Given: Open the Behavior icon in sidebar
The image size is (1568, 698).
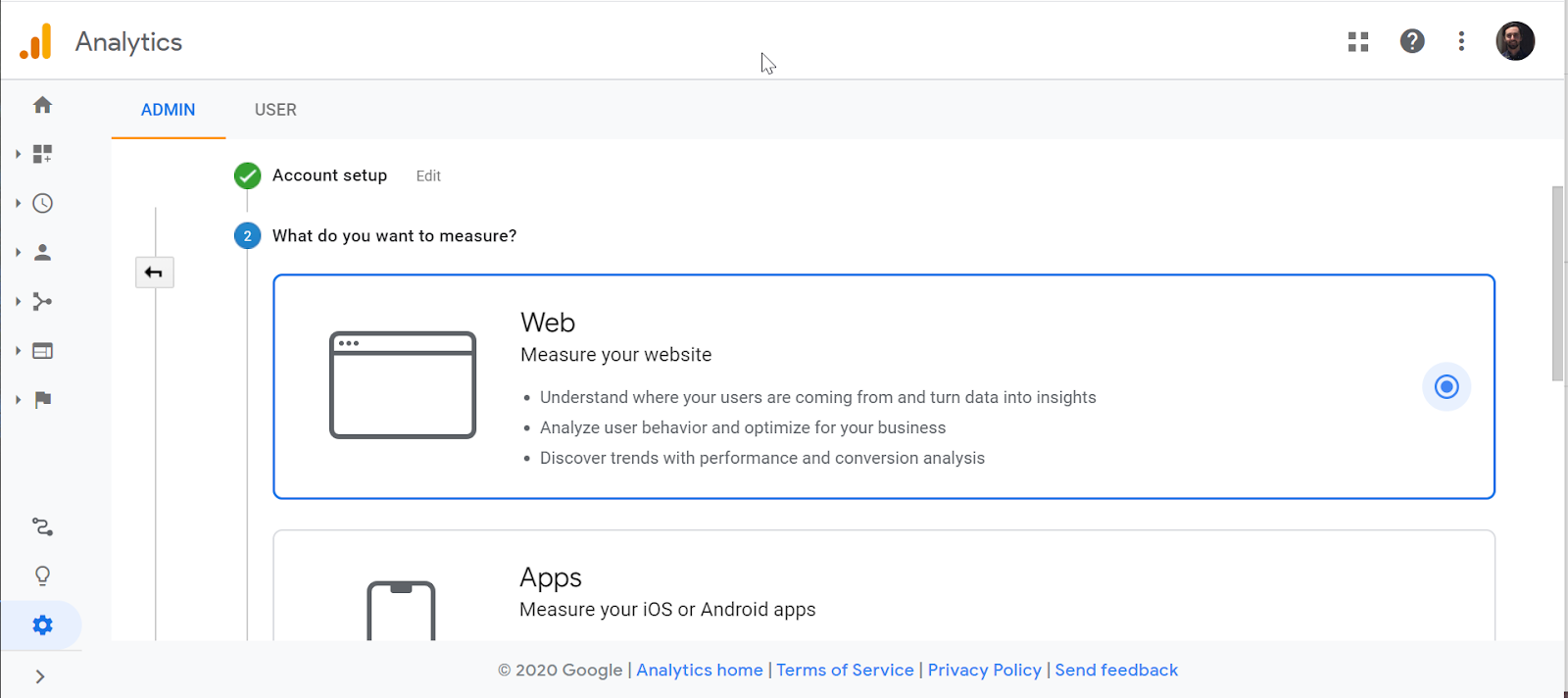Looking at the screenshot, I should point(42,350).
